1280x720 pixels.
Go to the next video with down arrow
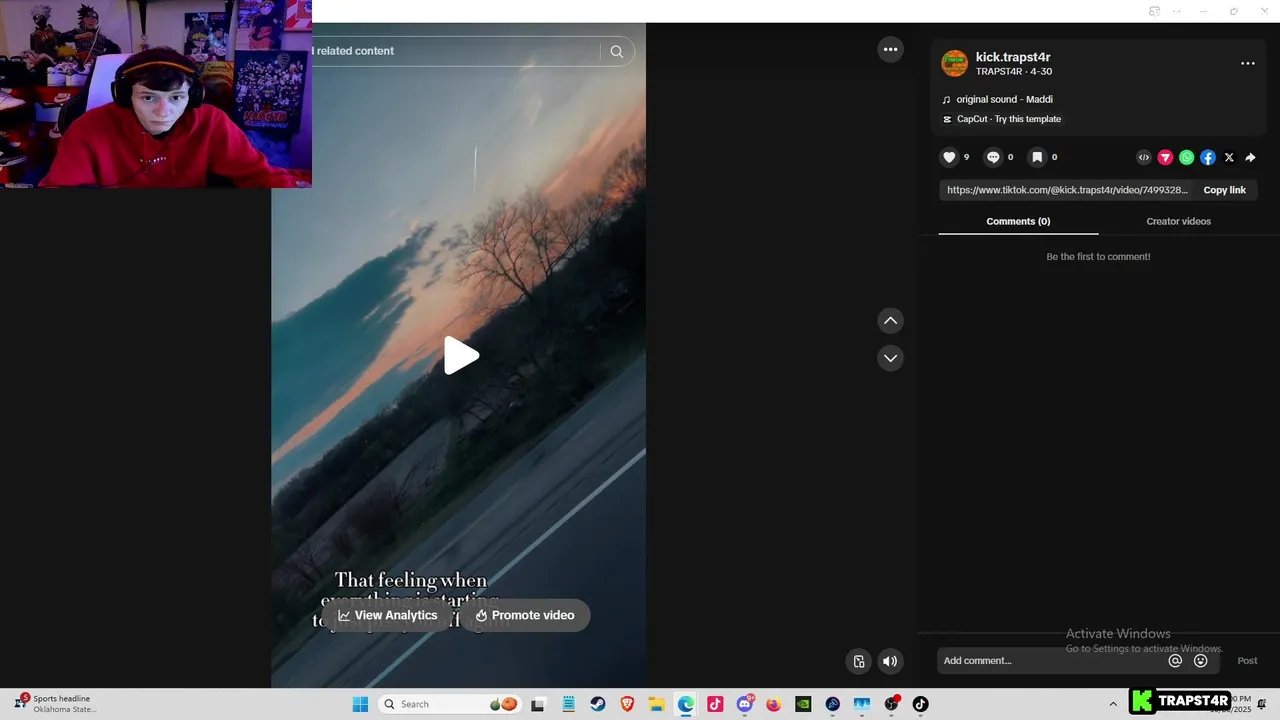(890, 358)
